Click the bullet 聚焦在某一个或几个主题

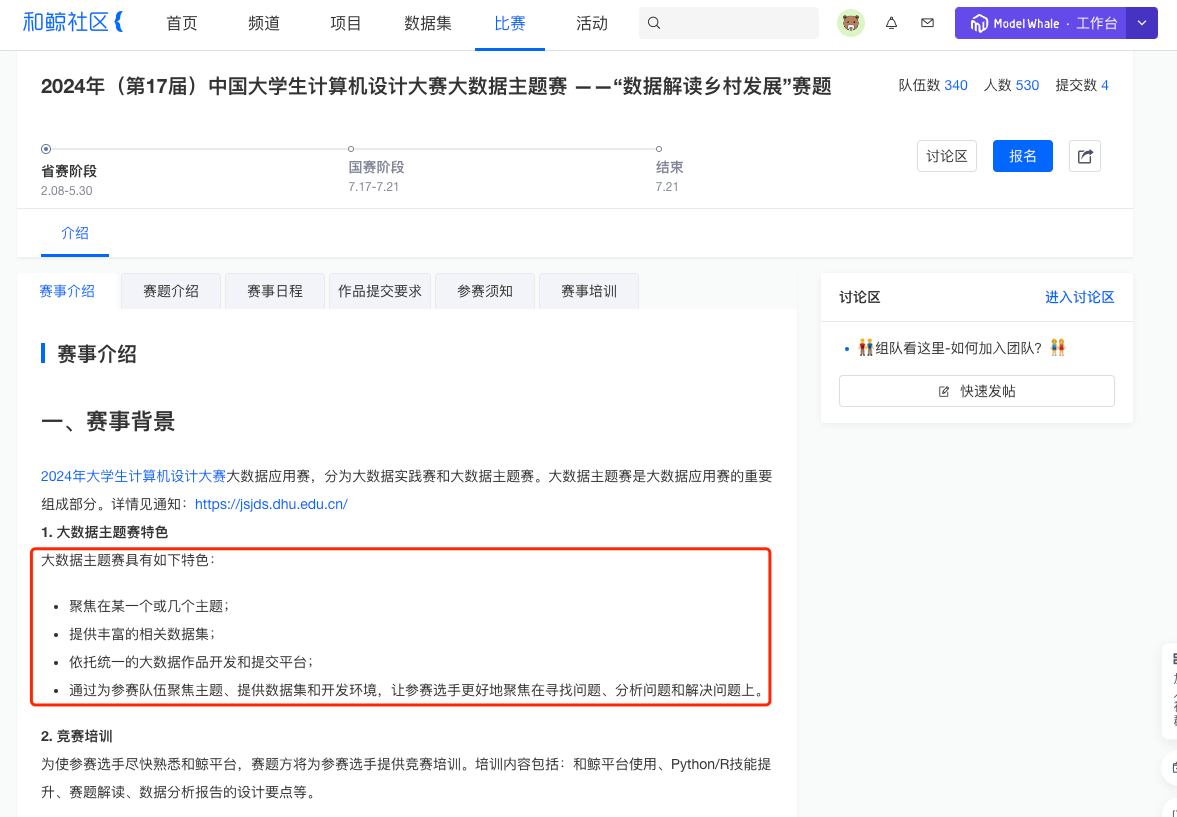tap(149, 606)
